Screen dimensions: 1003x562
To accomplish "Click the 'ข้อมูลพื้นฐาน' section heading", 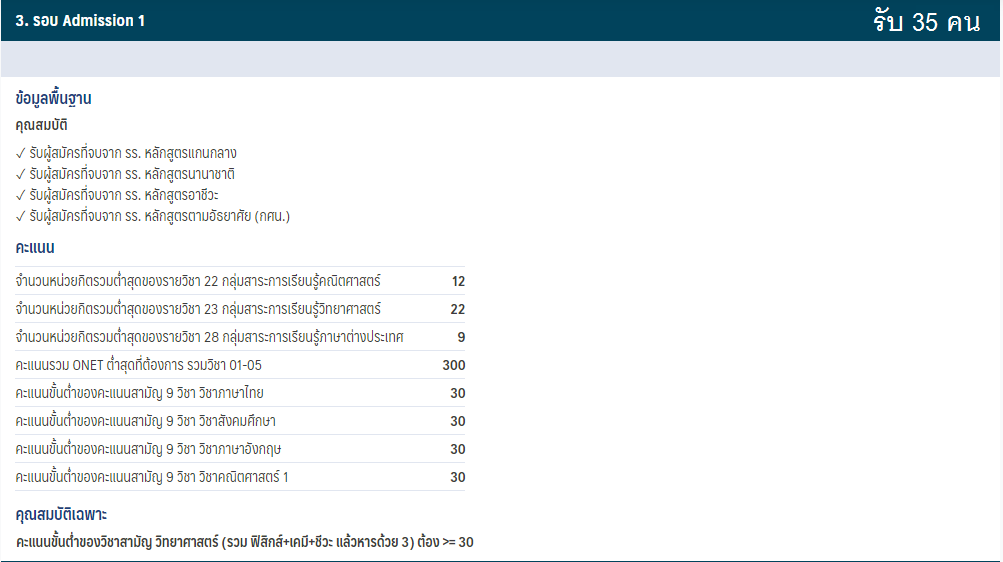I will pyautogui.click(x=54, y=99).
